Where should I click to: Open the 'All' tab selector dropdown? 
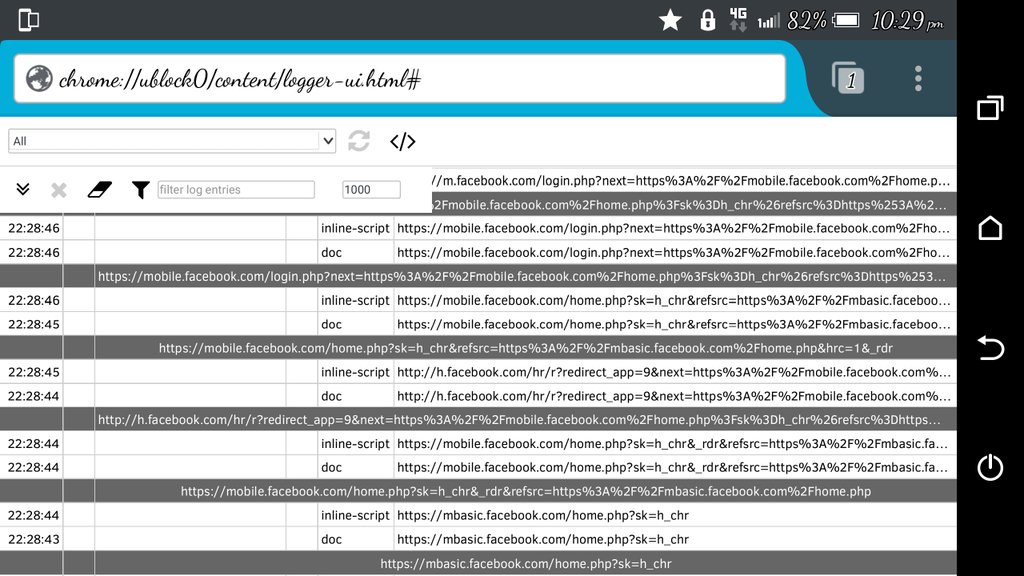tap(172, 141)
